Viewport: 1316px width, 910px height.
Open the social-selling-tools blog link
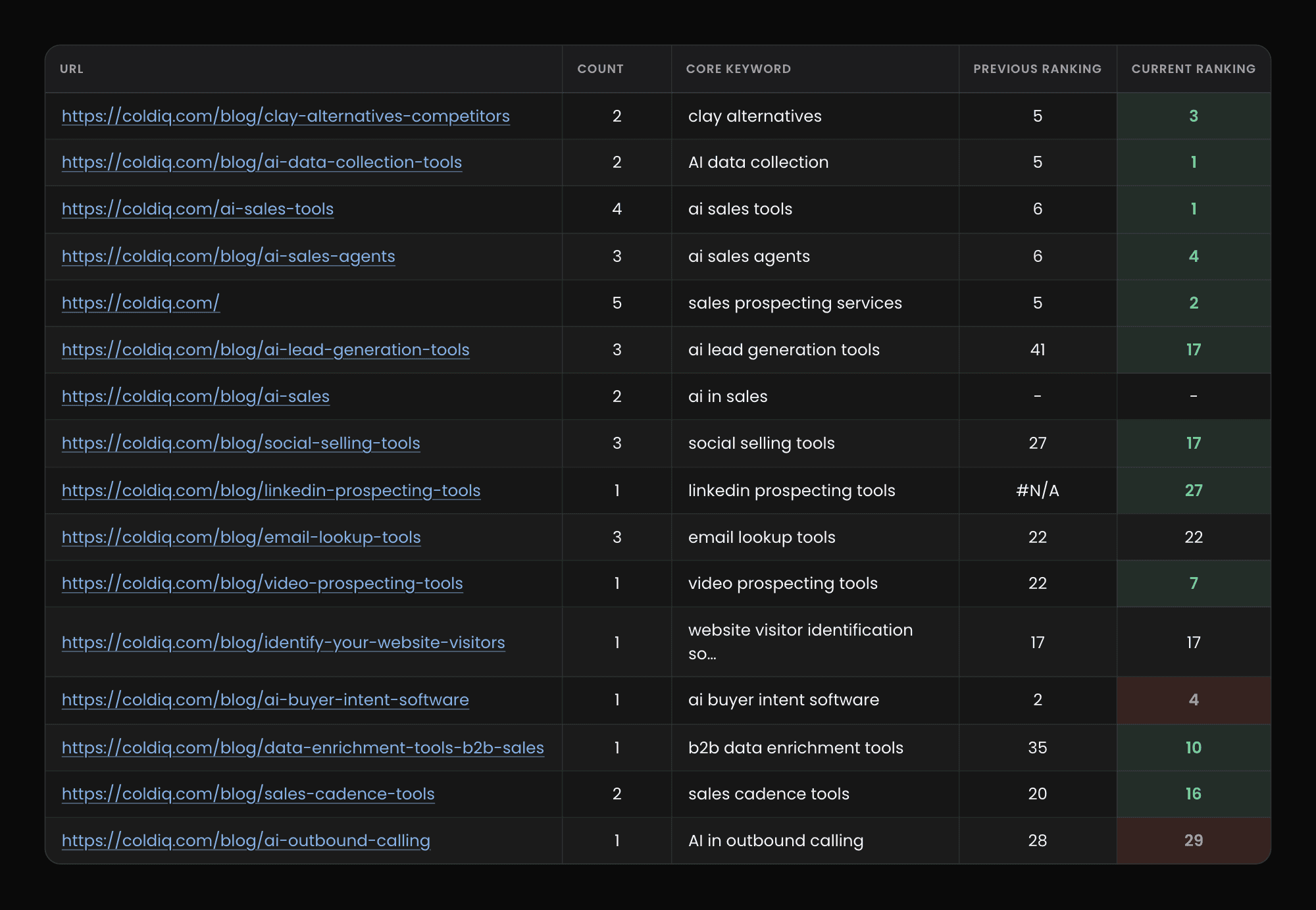241,443
